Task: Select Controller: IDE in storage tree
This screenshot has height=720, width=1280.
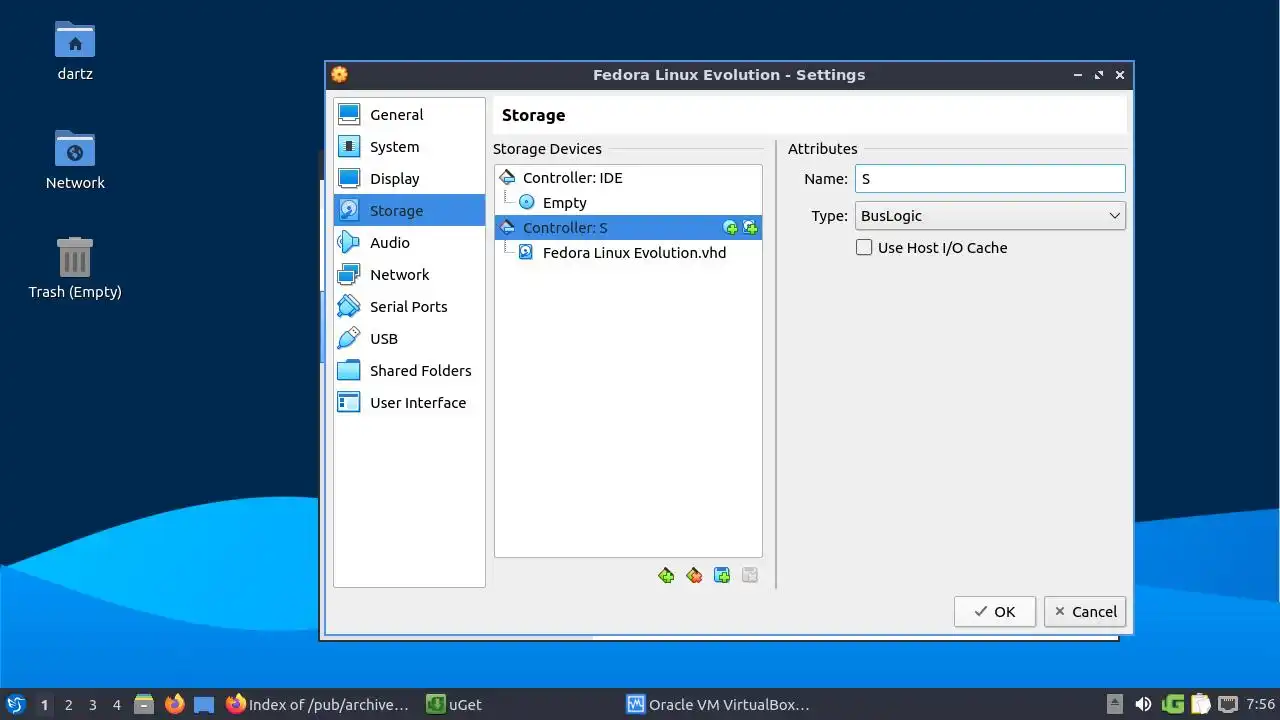Action: point(628,178)
